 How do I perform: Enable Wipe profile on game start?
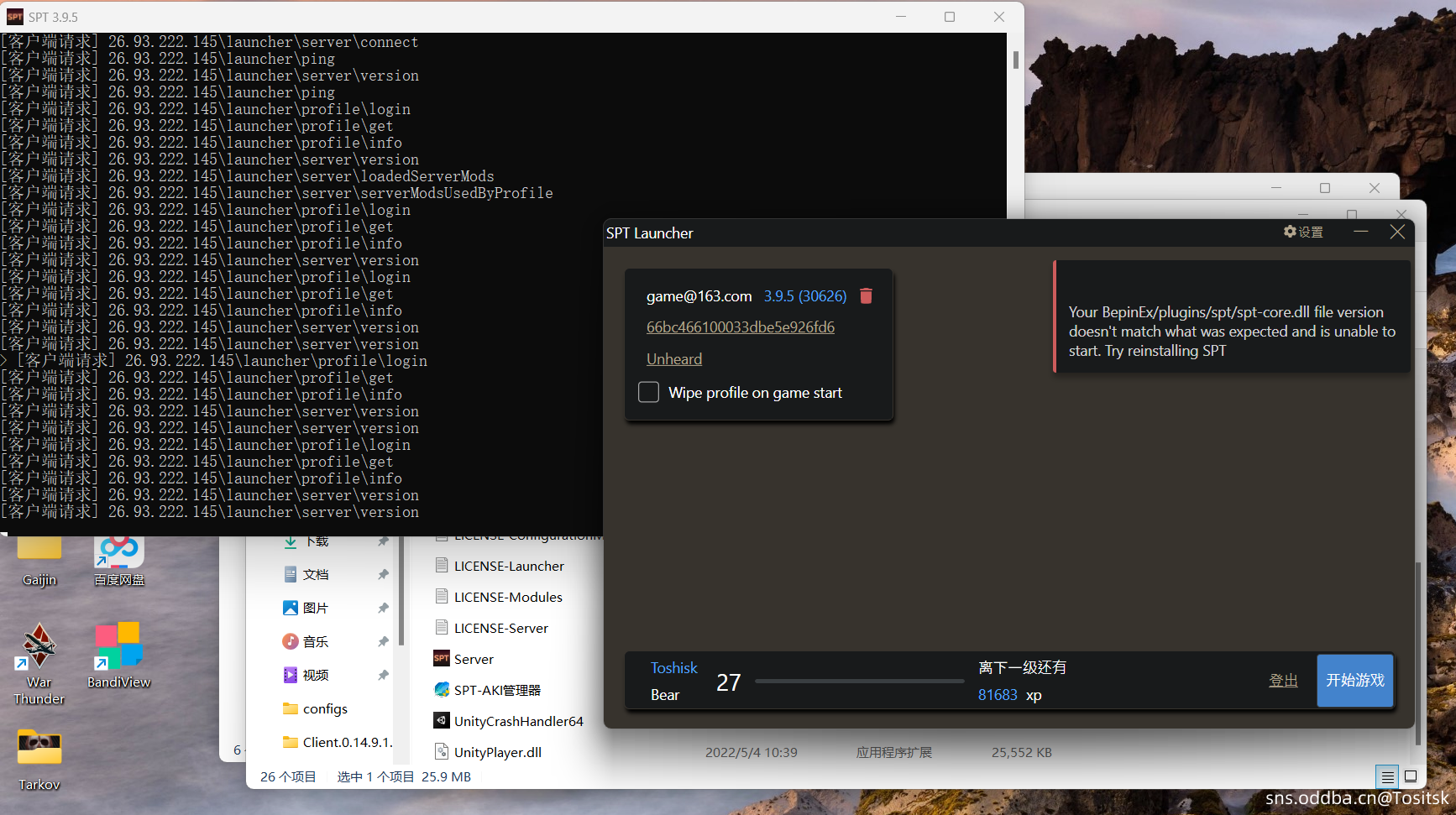[649, 393]
